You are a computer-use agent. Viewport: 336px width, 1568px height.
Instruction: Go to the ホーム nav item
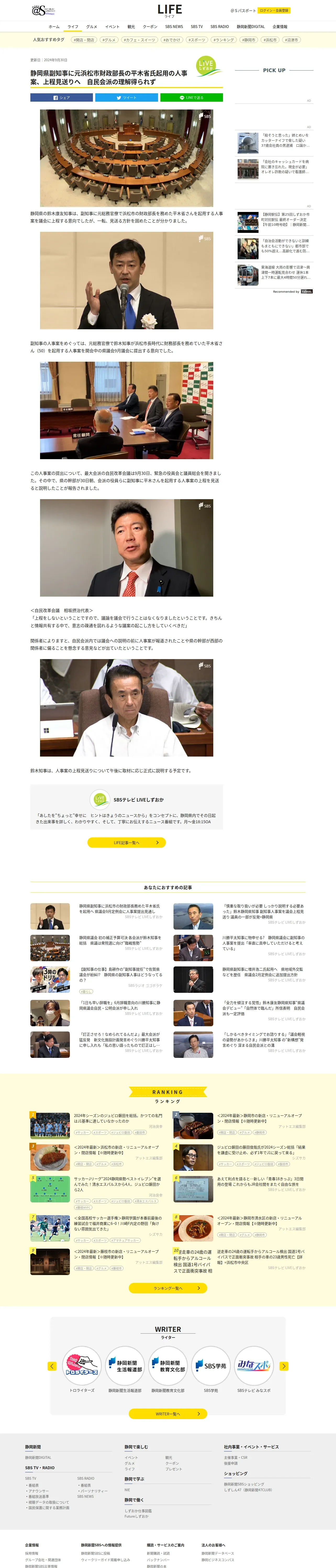pos(54,27)
